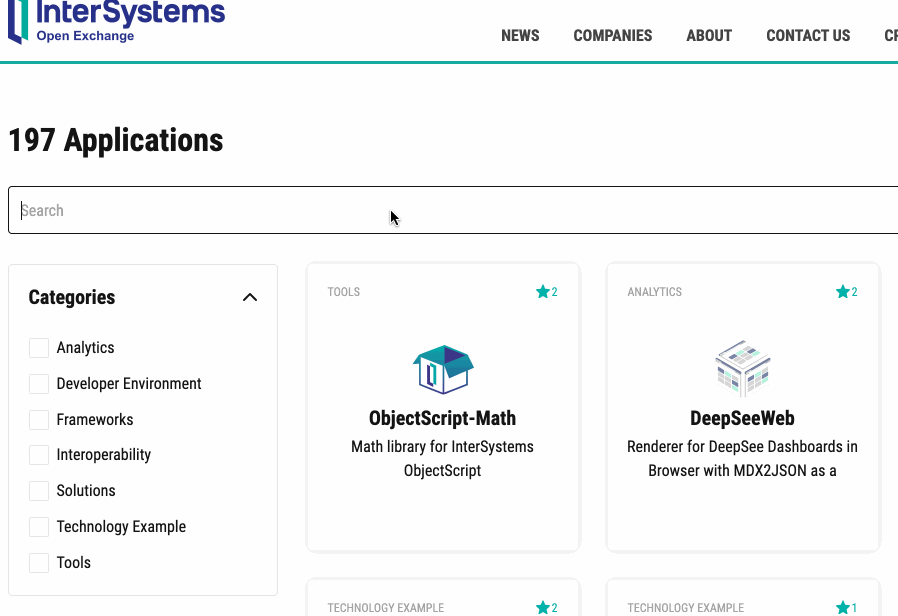
Task: Enable the Developer Environment filter
Action: point(39,384)
